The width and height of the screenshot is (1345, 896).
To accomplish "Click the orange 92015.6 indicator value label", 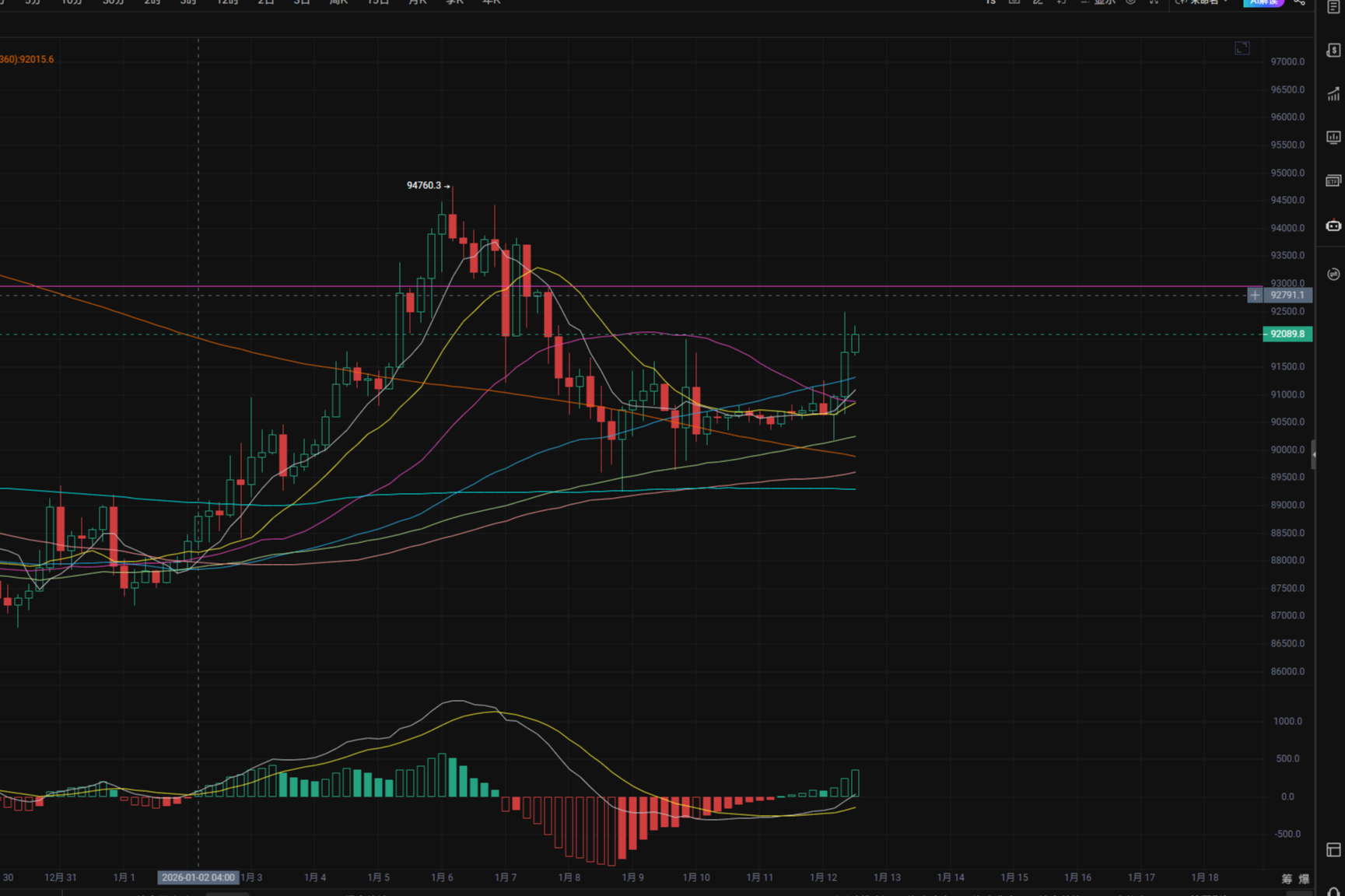I will click(x=27, y=59).
